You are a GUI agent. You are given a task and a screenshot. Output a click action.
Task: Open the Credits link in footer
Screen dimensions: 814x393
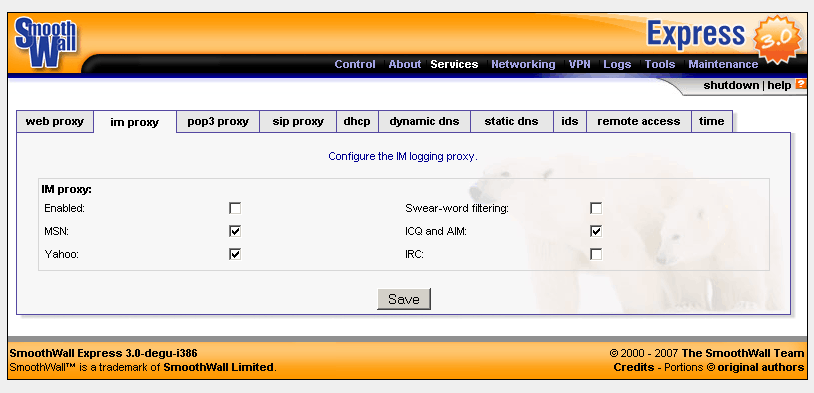(x=634, y=367)
